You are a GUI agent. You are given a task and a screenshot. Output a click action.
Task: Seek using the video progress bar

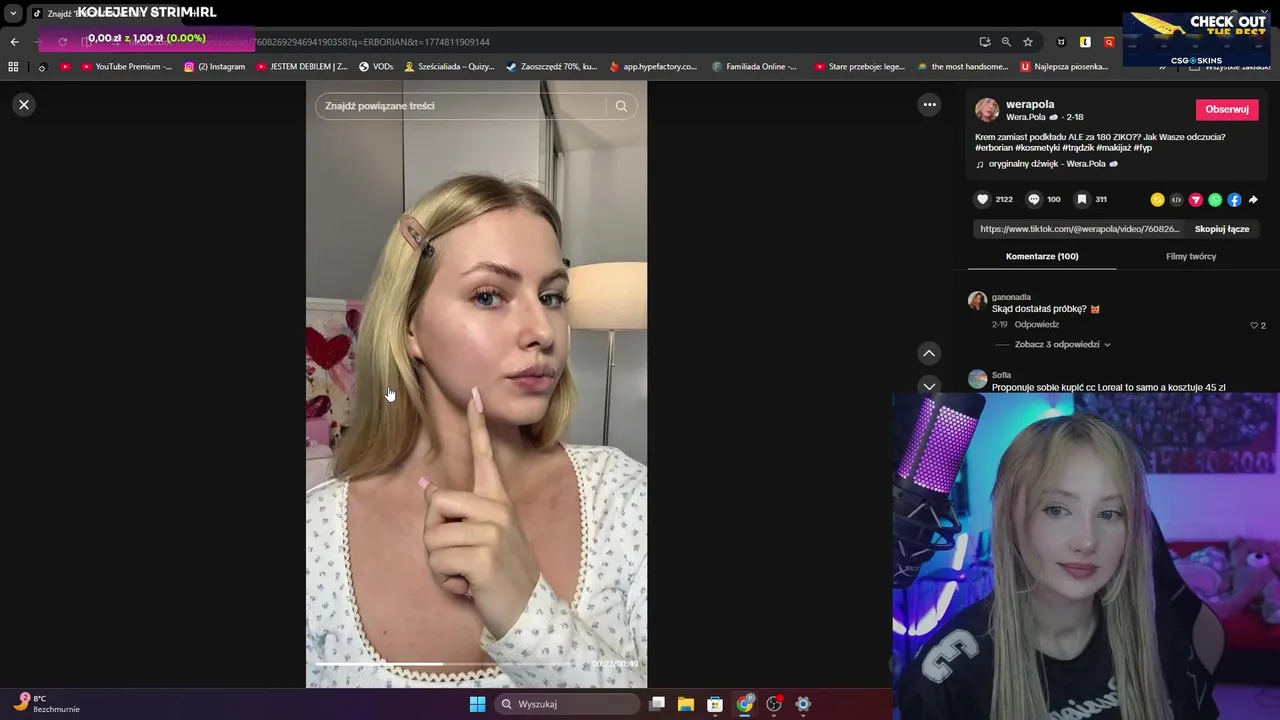(x=448, y=663)
